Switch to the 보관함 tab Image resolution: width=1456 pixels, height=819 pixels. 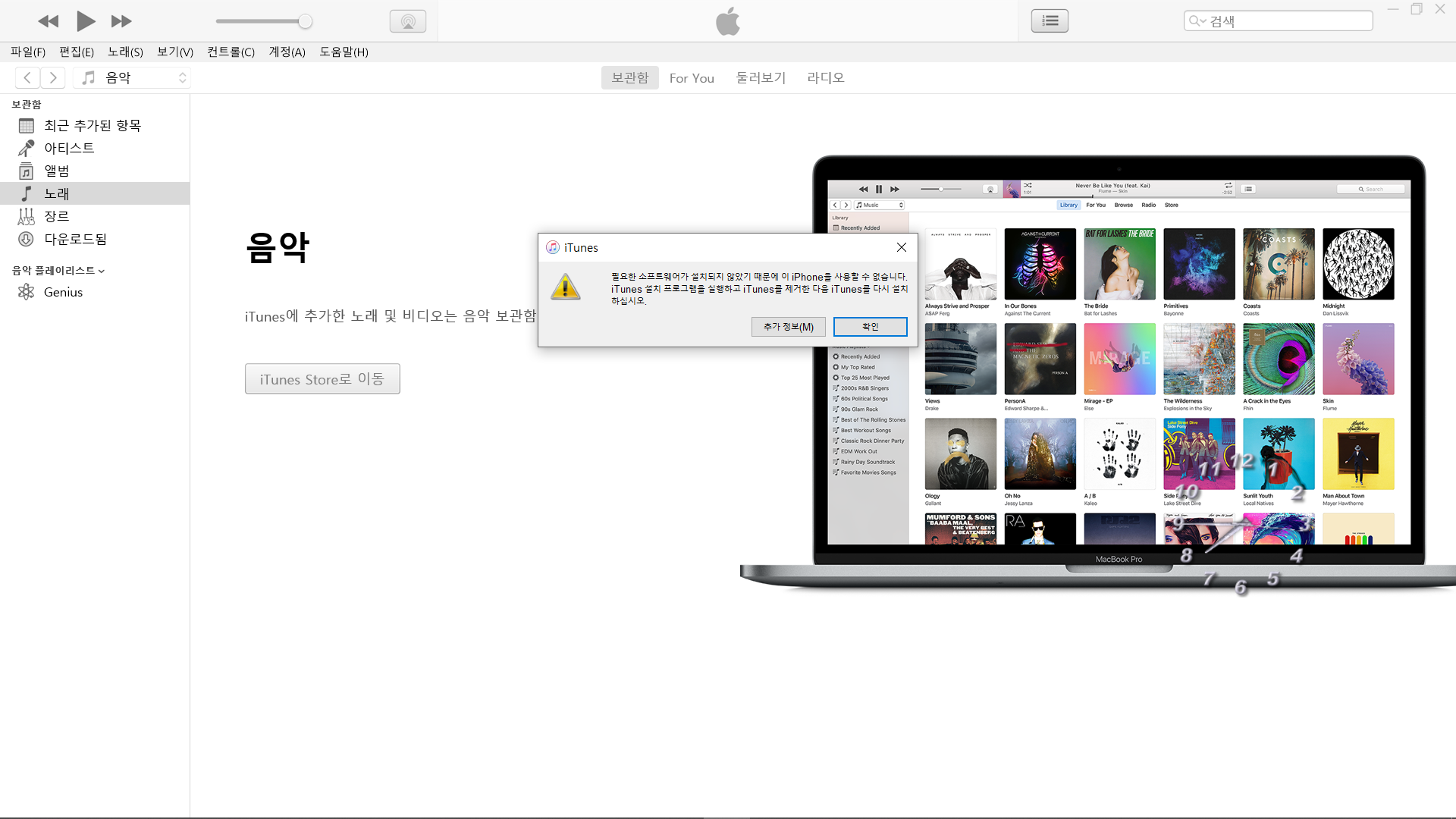(x=630, y=77)
